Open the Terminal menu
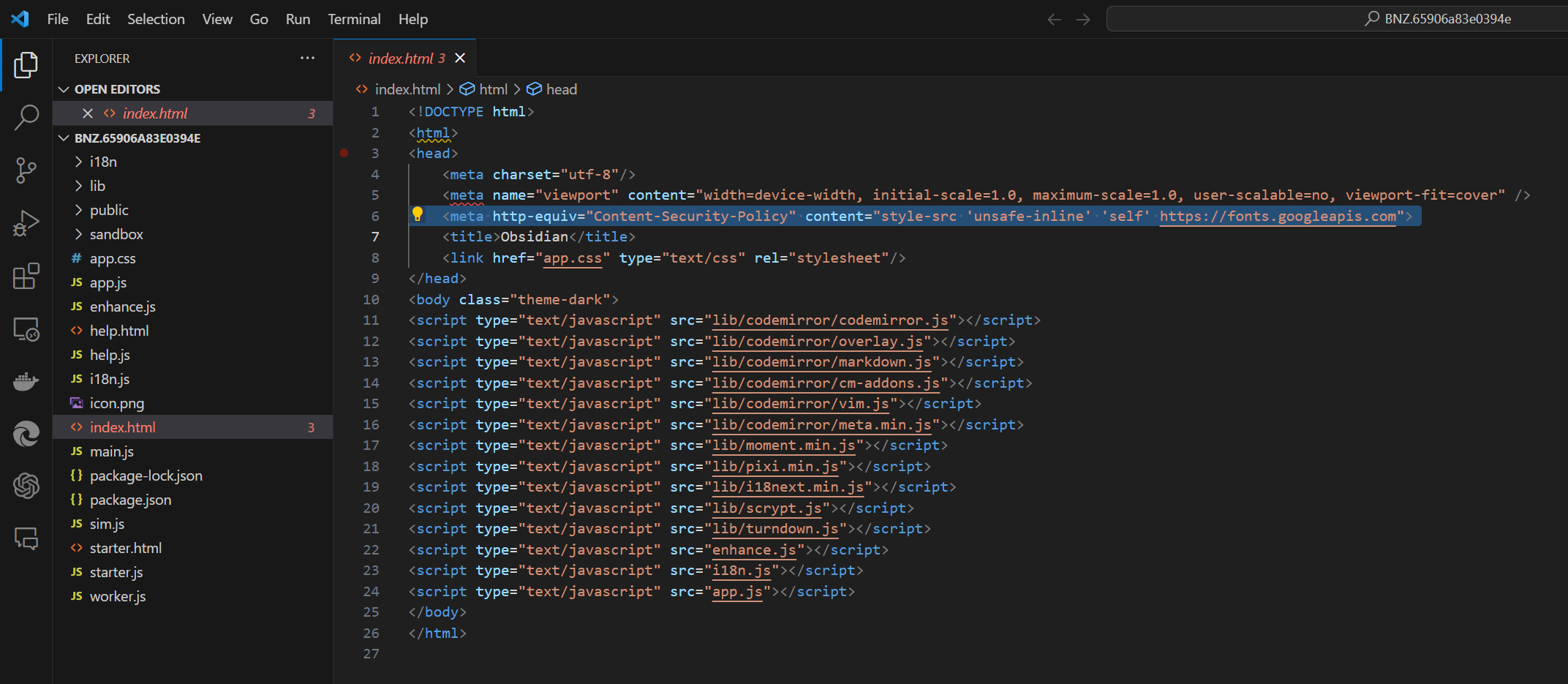Image resolution: width=1568 pixels, height=684 pixels. click(354, 19)
